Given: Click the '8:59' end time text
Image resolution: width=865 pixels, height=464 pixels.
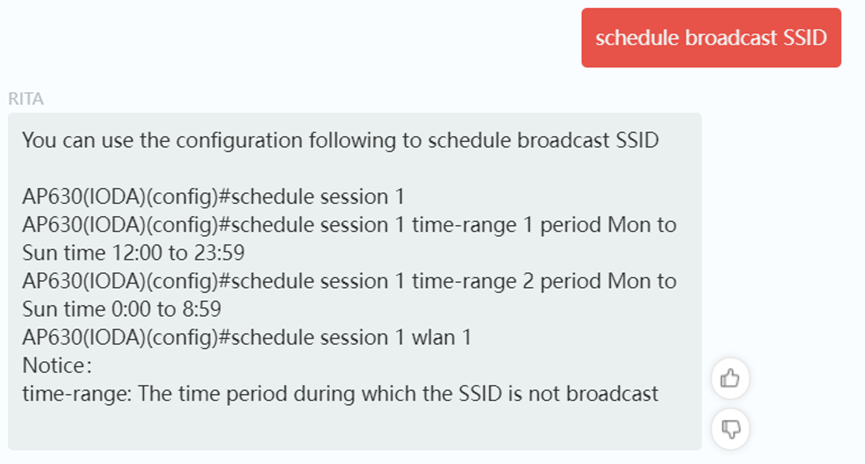Looking at the screenshot, I should tap(202, 309).
